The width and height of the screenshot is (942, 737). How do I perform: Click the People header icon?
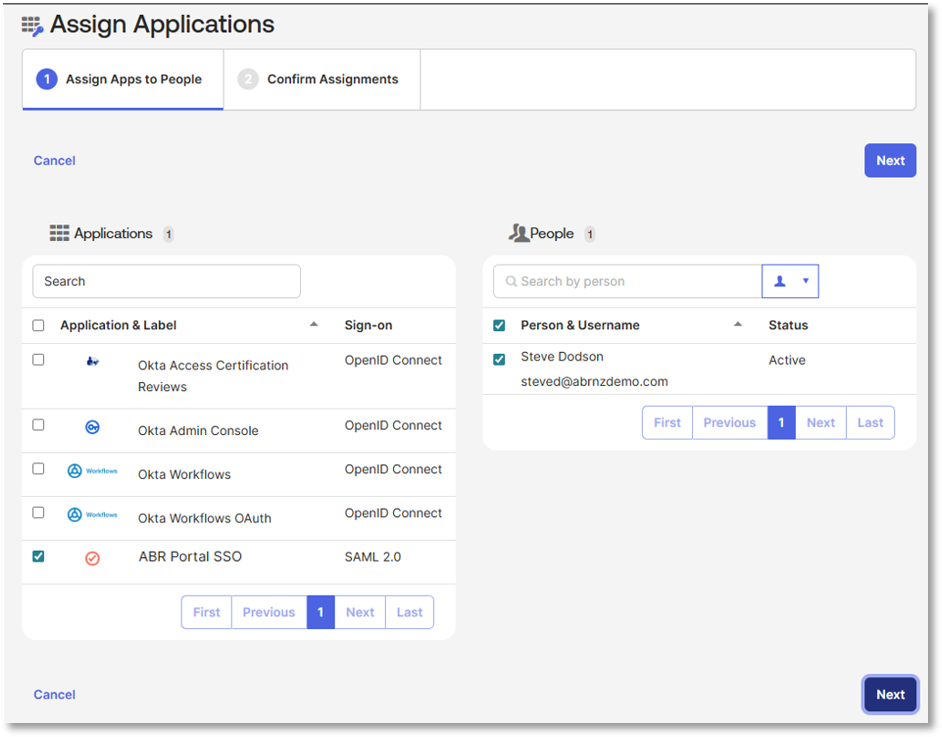[x=518, y=234]
